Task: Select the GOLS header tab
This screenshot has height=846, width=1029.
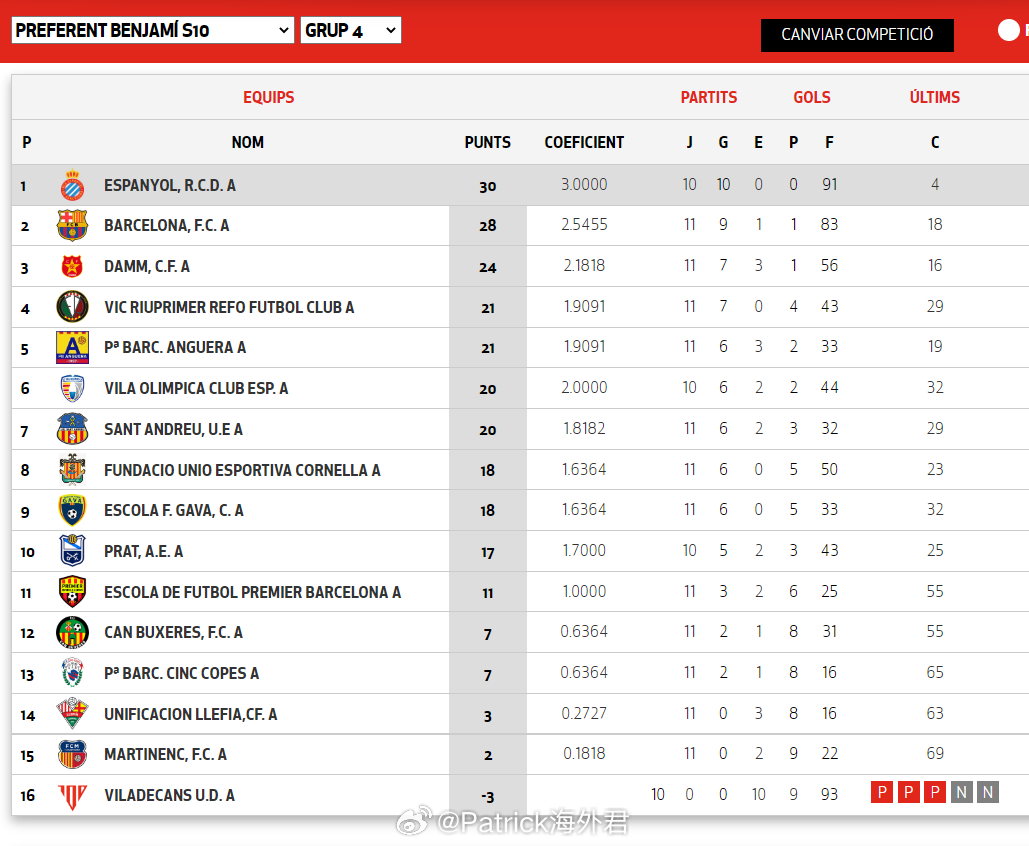Action: pyautogui.click(x=812, y=97)
